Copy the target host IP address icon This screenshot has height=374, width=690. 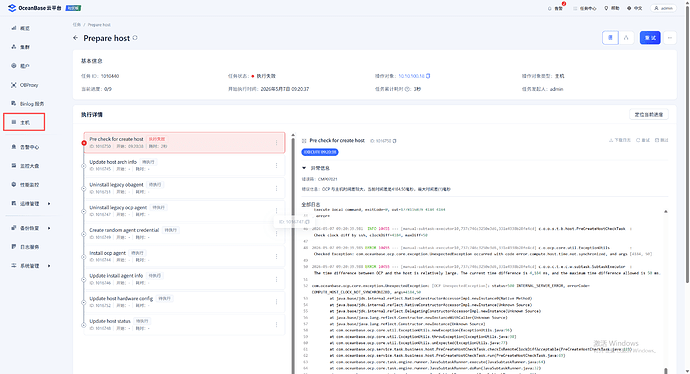(428, 76)
